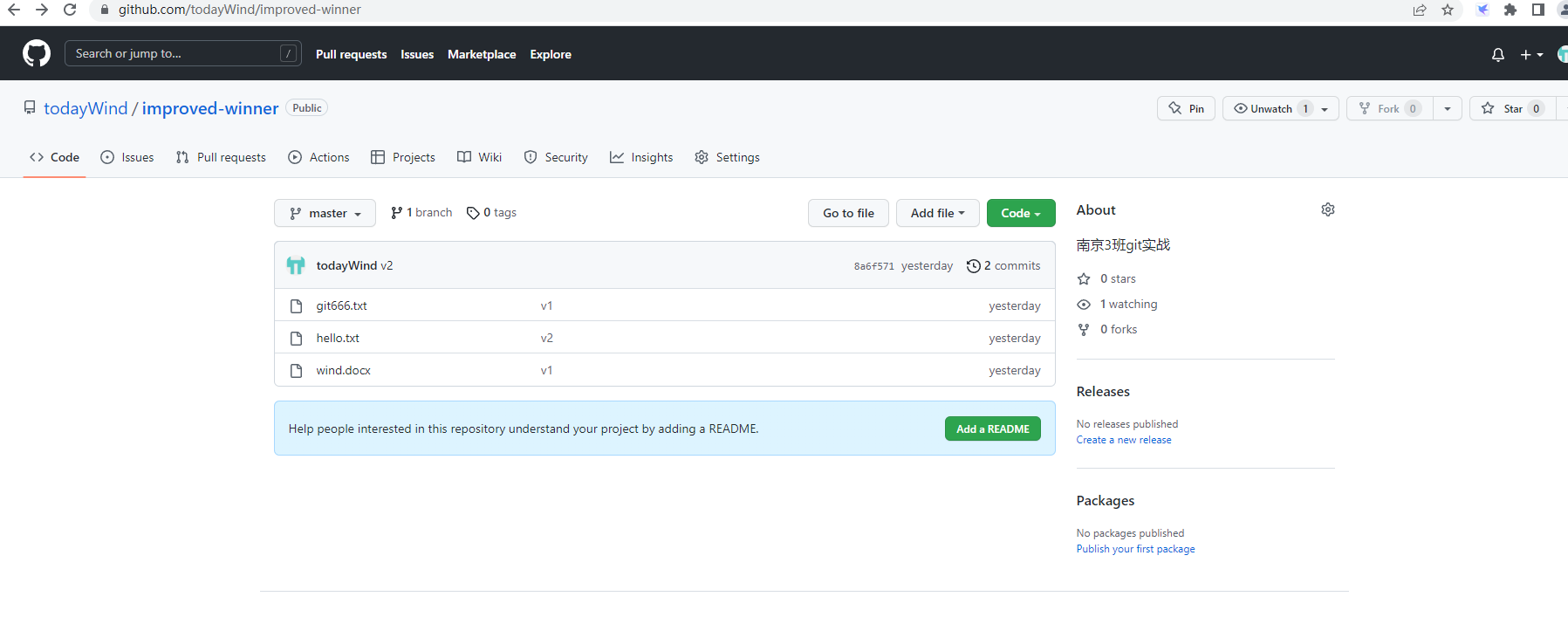Switch to the Insights tab
The height and width of the screenshot is (624, 1568).
[x=641, y=158]
